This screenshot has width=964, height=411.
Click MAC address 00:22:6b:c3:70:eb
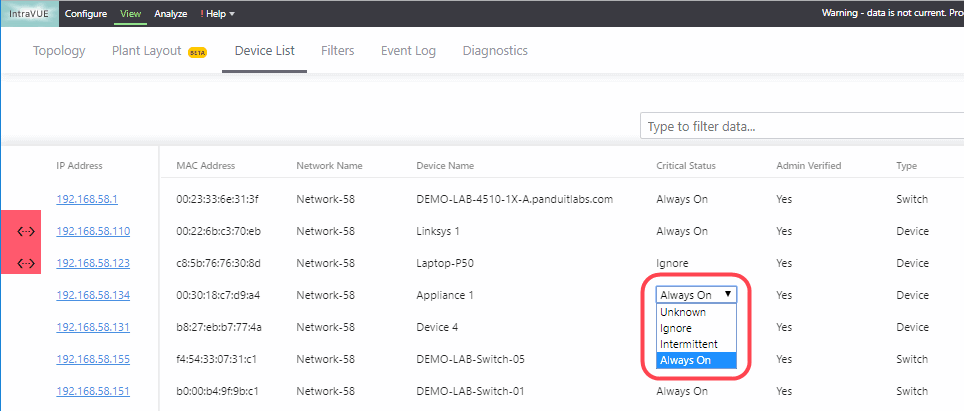pyautogui.click(x=218, y=231)
